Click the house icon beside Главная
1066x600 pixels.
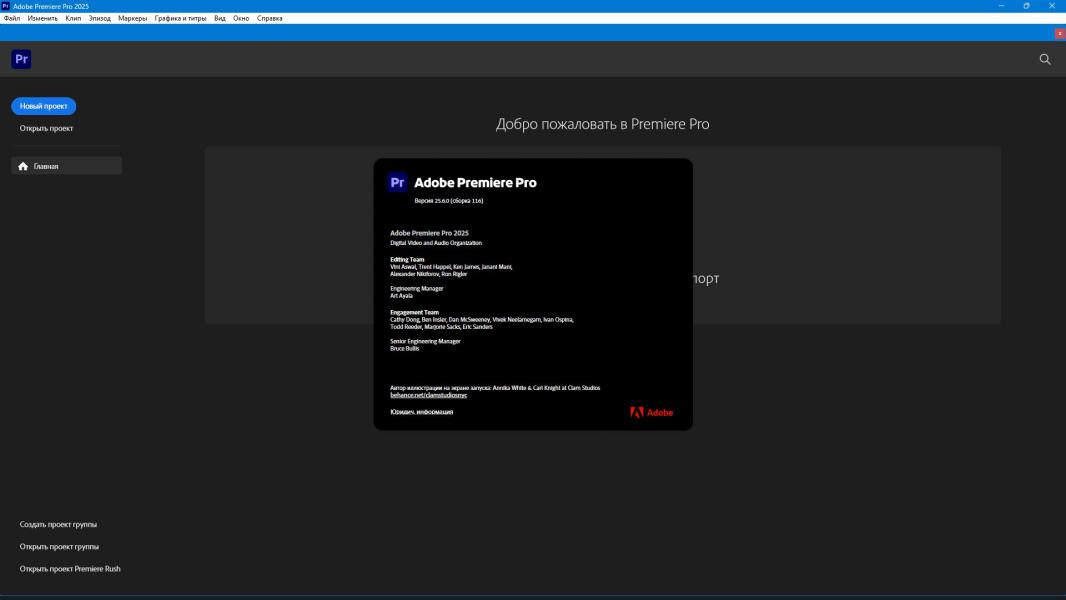[23, 166]
